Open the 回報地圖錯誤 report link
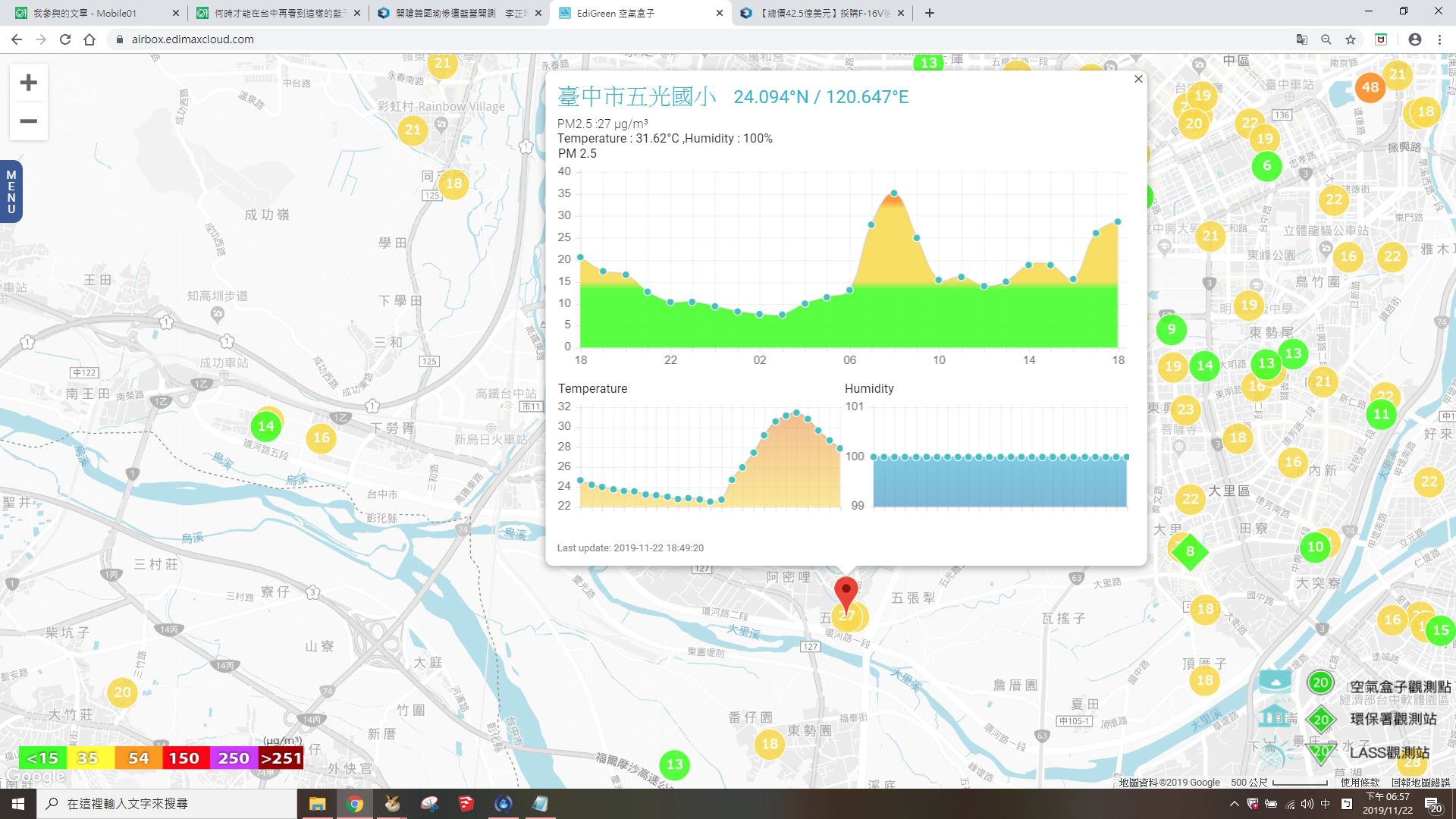 1420,783
